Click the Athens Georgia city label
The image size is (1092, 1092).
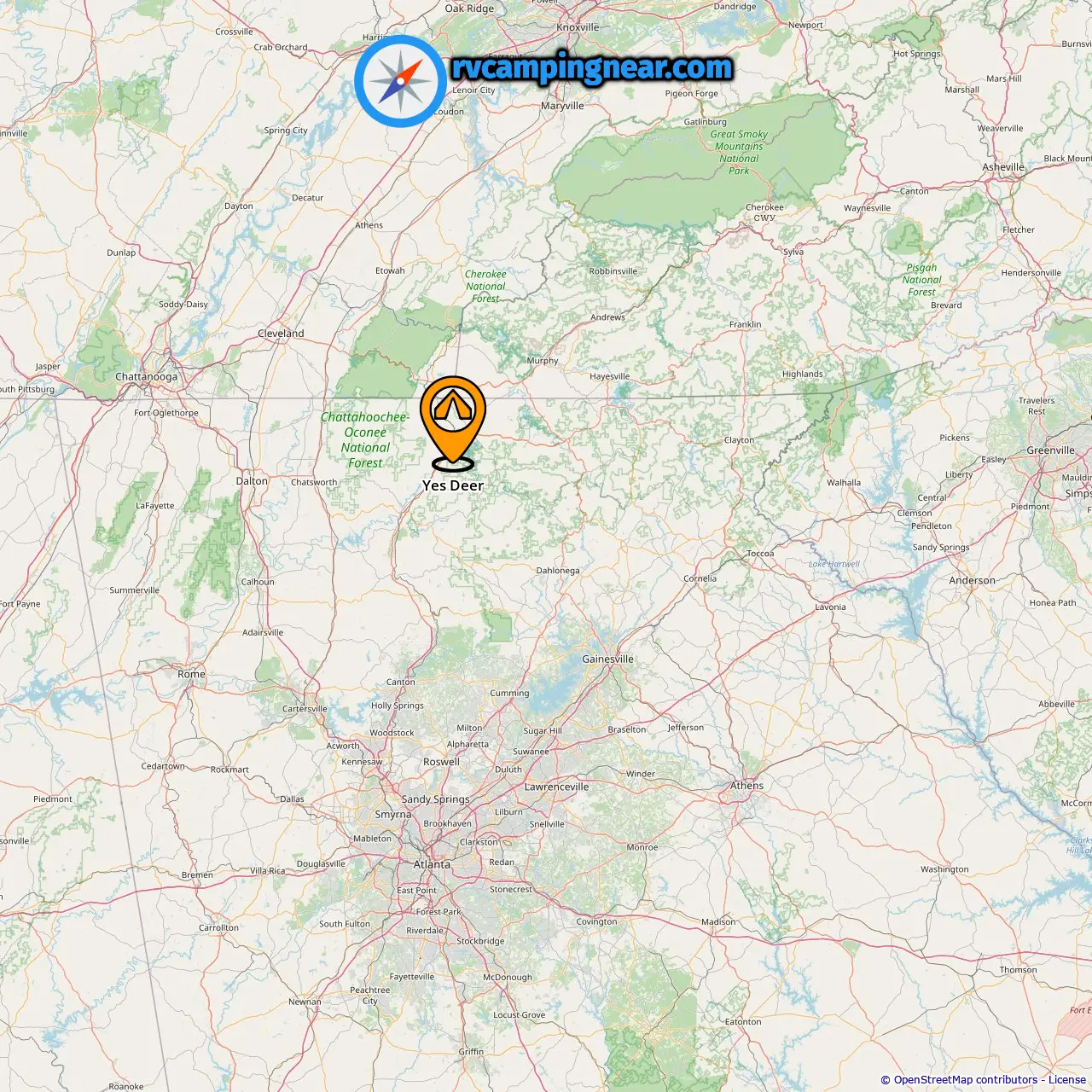coord(746,786)
